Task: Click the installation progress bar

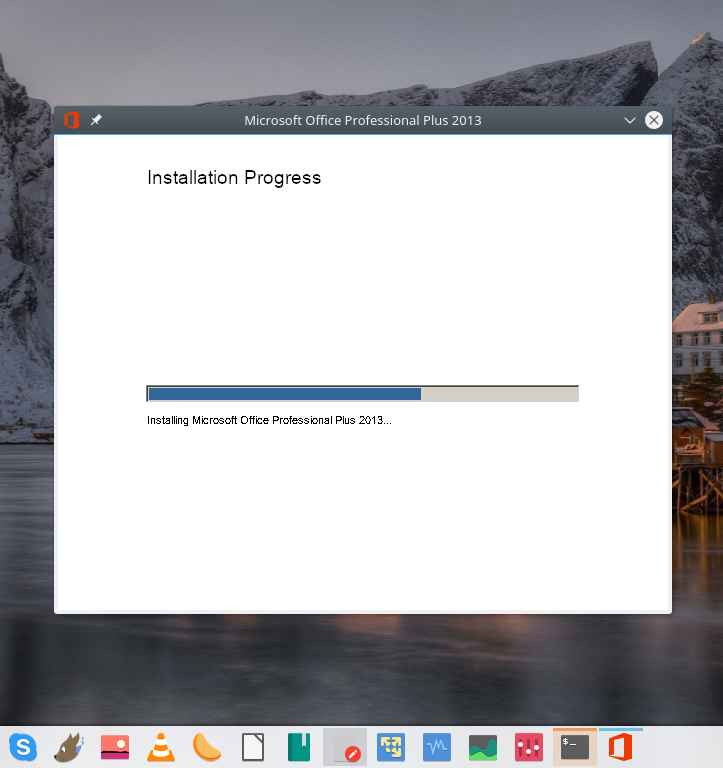Action: click(362, 394)
